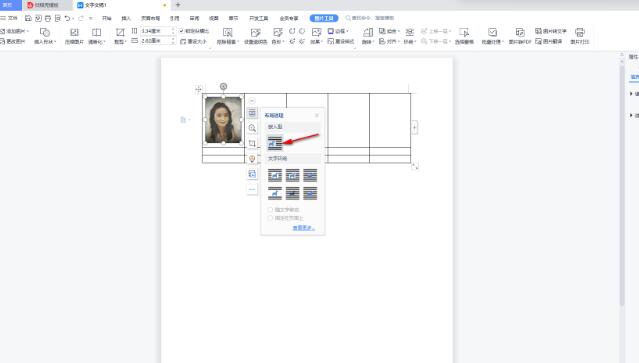This screenshot has width=639, height=363.
Task: Click the lightbulb icon in the floating toolbar
Action: [252, 158]
